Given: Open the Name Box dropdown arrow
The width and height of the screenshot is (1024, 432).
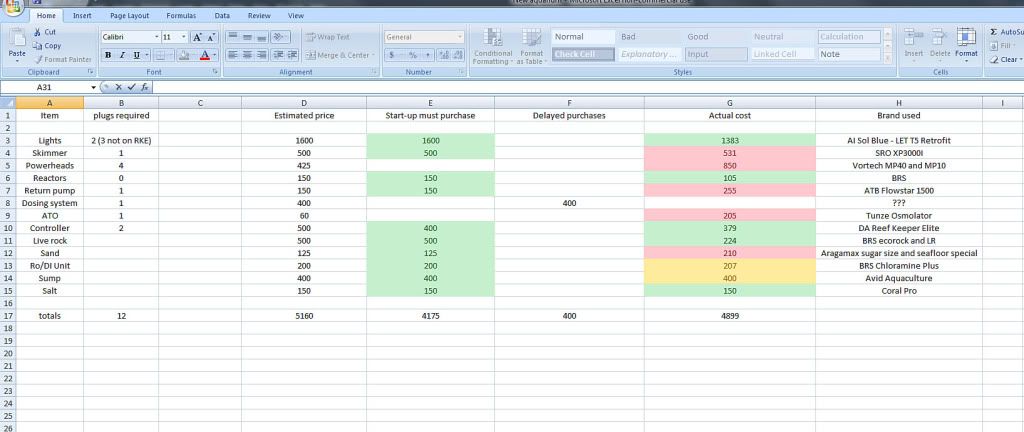Looking at the screenshot, I should 93,87.
